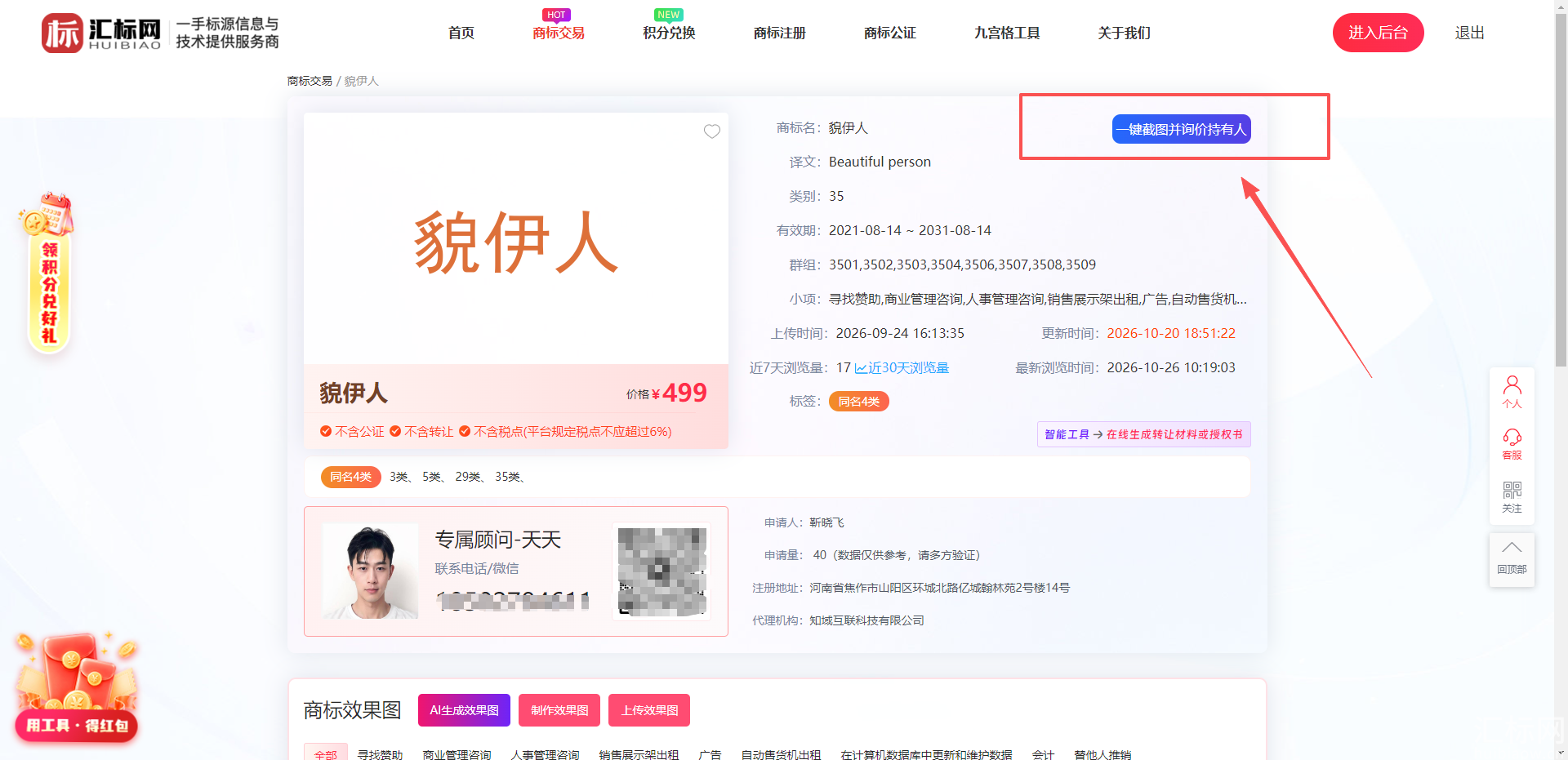Screen dimensions: 1568x760
Task: Open 商标注册 navigation item
Action: pos(780,33)
